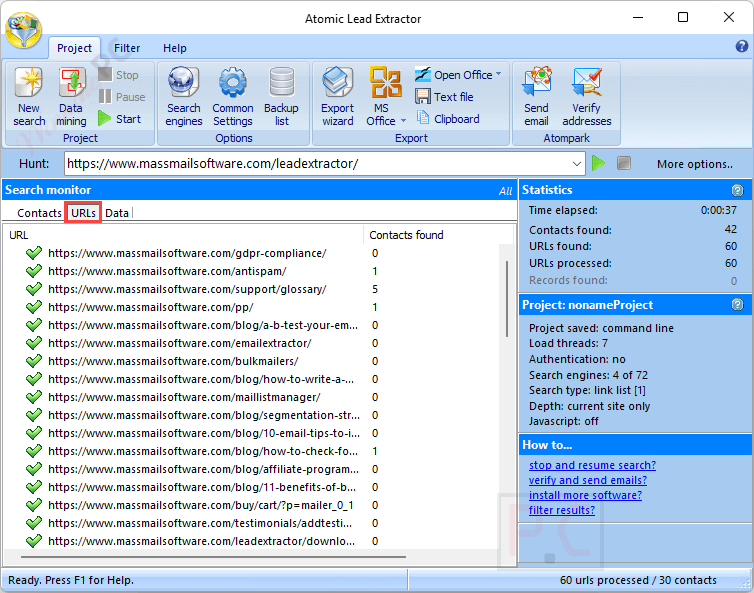Click Start in the Project group
The width and height of the screenshot is (754, 593).
(x=119, y=118)
